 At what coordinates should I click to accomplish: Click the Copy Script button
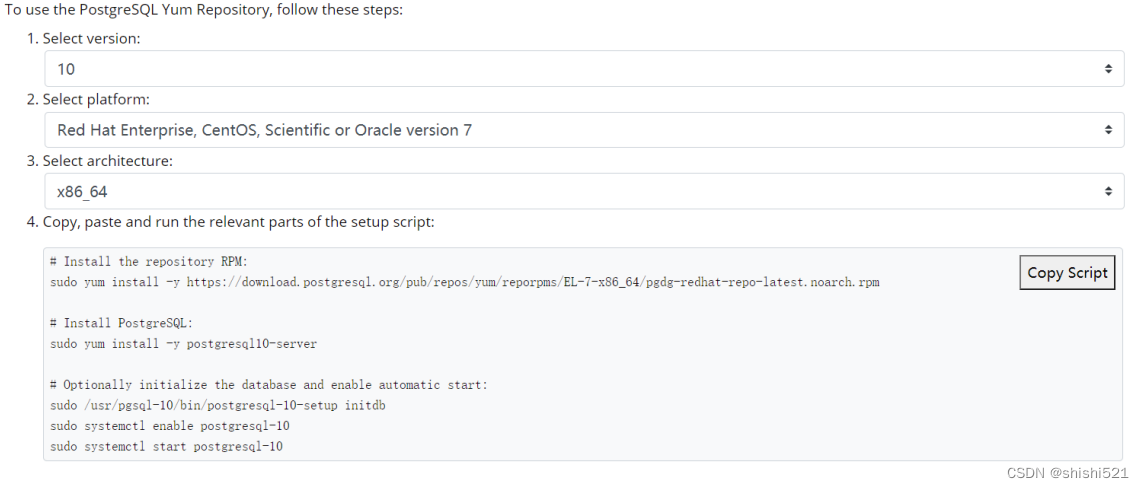[x=1067, y=272]
